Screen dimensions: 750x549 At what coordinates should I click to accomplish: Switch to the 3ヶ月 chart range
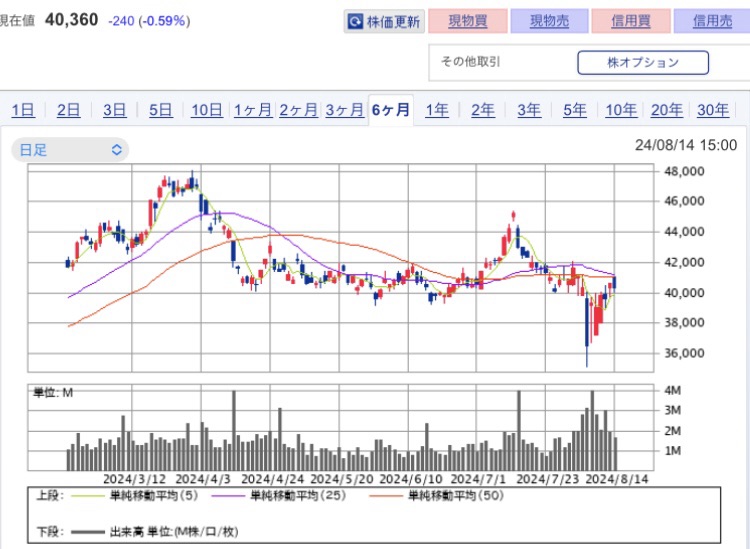point(344,110)
